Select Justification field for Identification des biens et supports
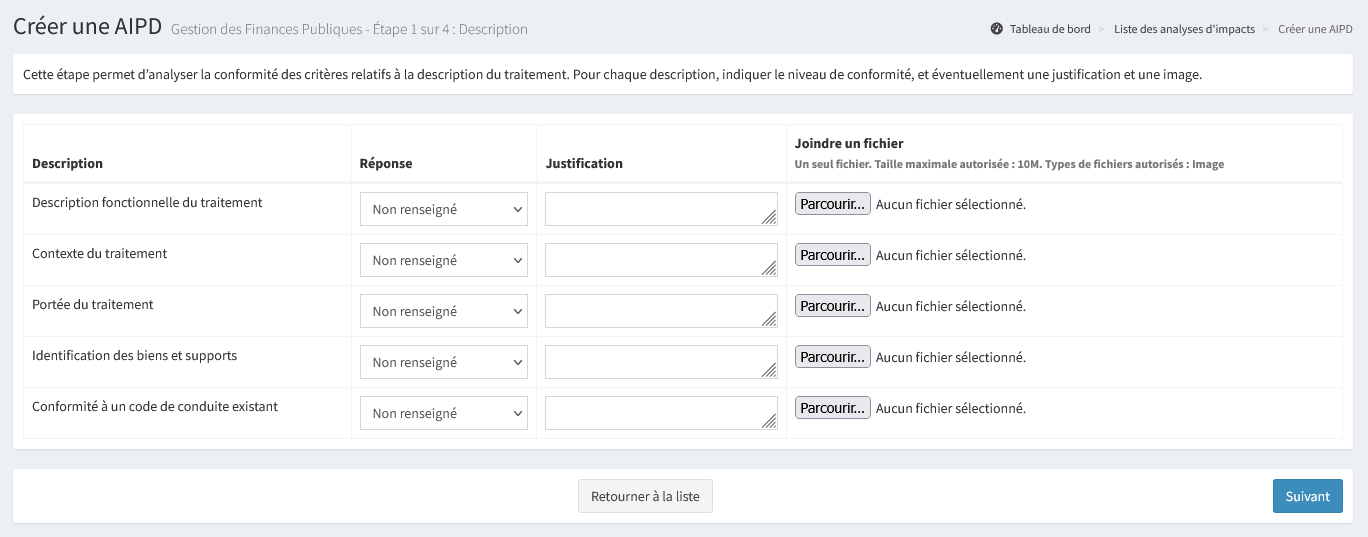The width and height of the screenshot is (1368, 537). (x=661, y=362)
